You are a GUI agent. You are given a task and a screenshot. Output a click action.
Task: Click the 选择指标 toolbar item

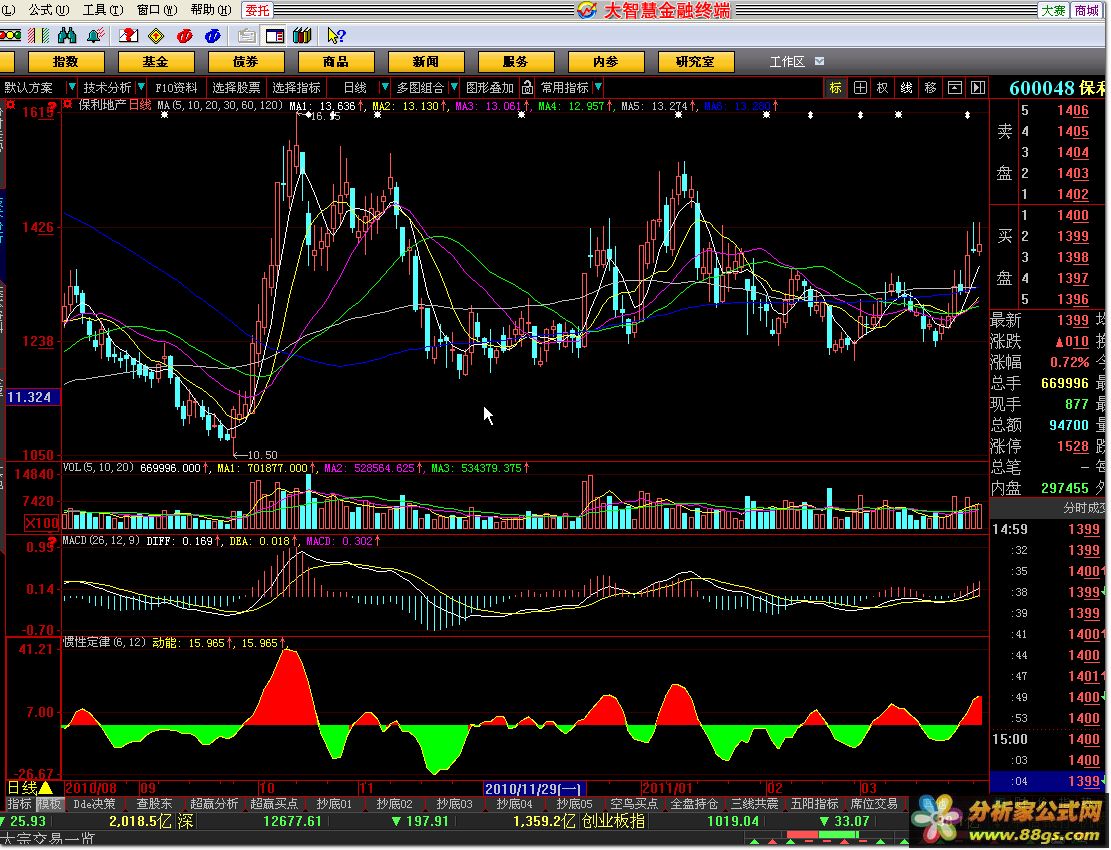(x=296, y=88)
